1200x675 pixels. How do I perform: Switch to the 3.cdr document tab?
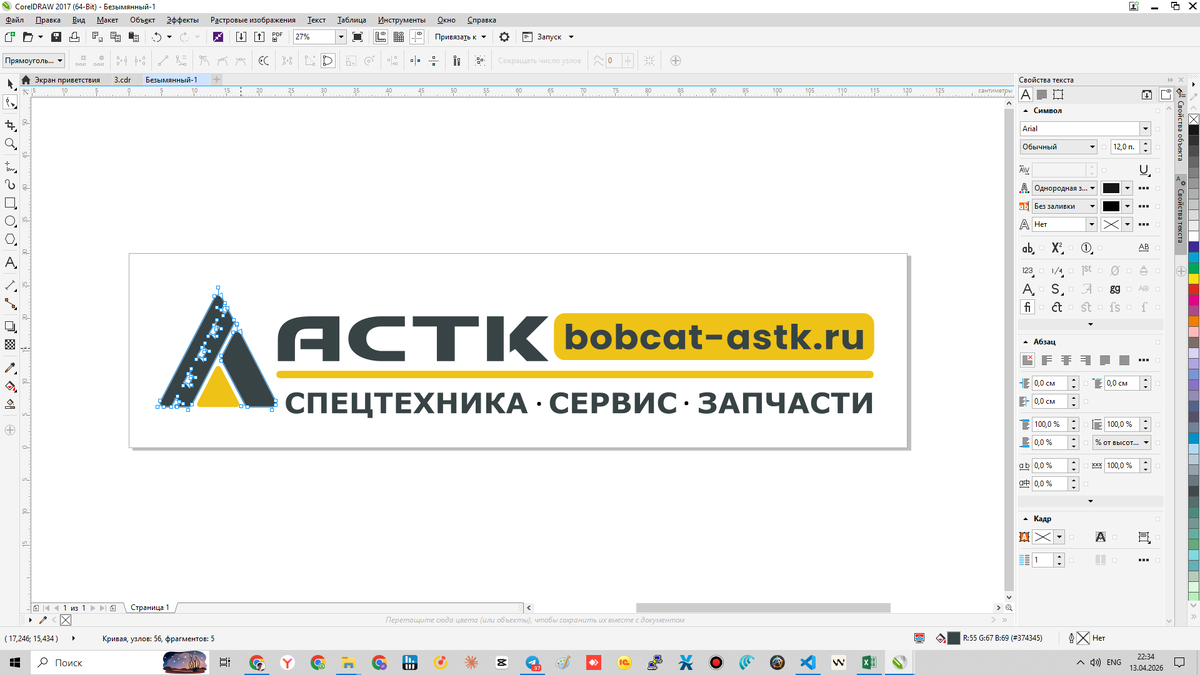[122, 79]
